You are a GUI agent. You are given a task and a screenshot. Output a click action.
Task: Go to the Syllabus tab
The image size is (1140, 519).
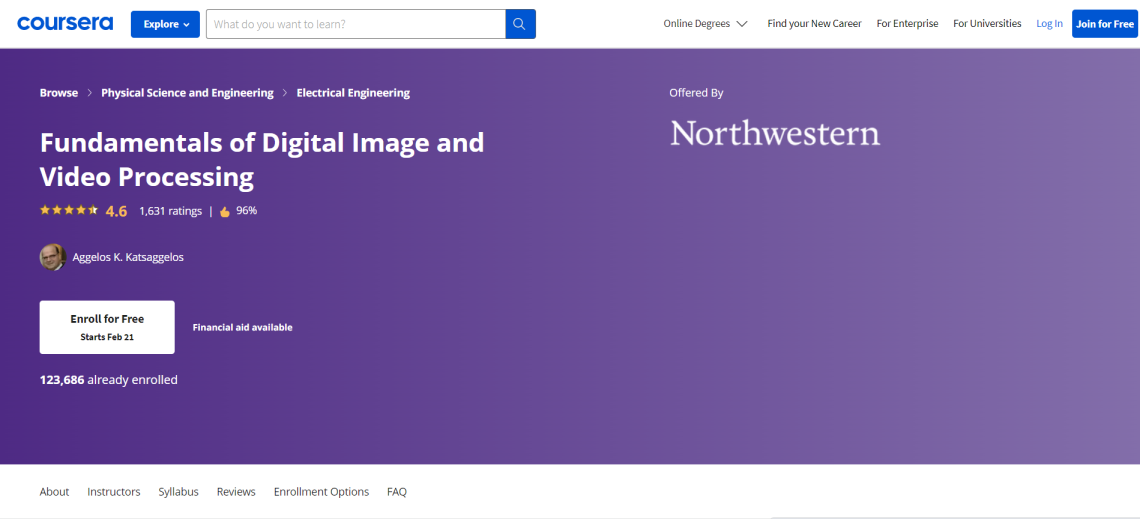178,492
